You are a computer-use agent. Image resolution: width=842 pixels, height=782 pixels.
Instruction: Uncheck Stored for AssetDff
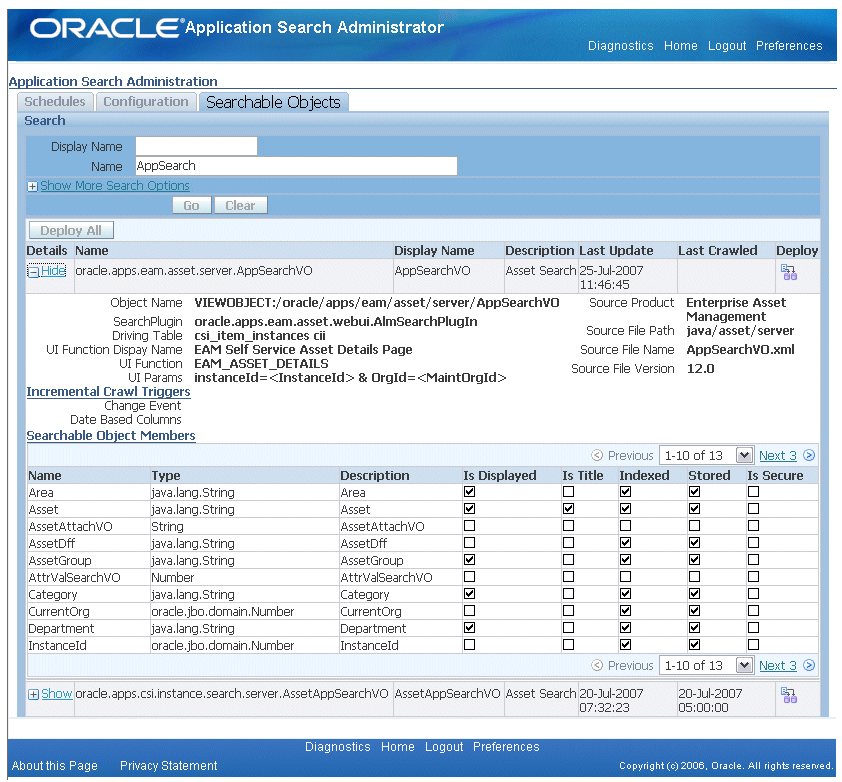point(694,542)
